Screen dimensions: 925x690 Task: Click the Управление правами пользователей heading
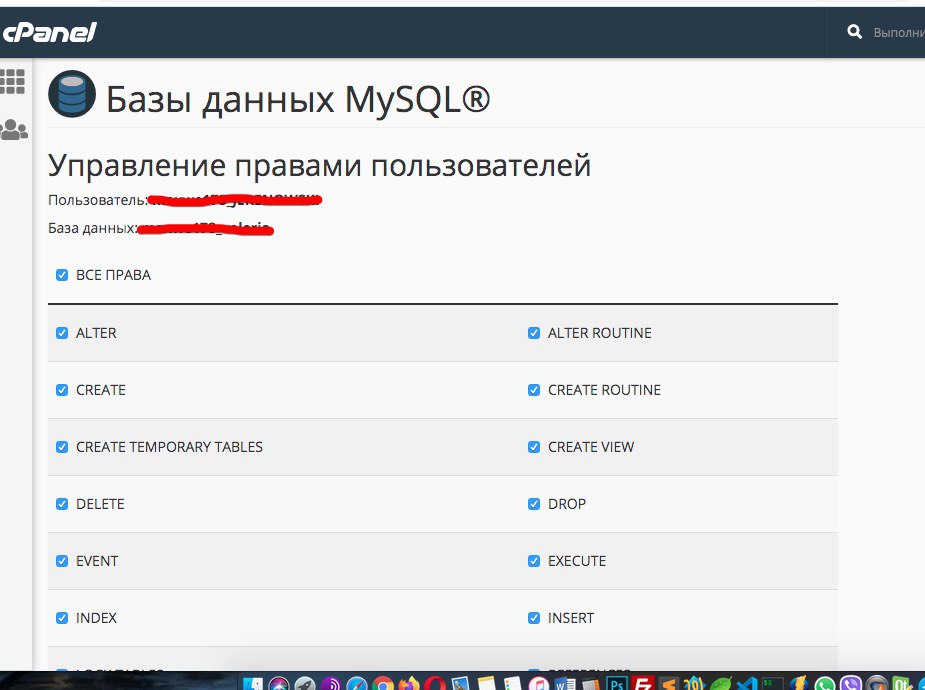(319, 165)
